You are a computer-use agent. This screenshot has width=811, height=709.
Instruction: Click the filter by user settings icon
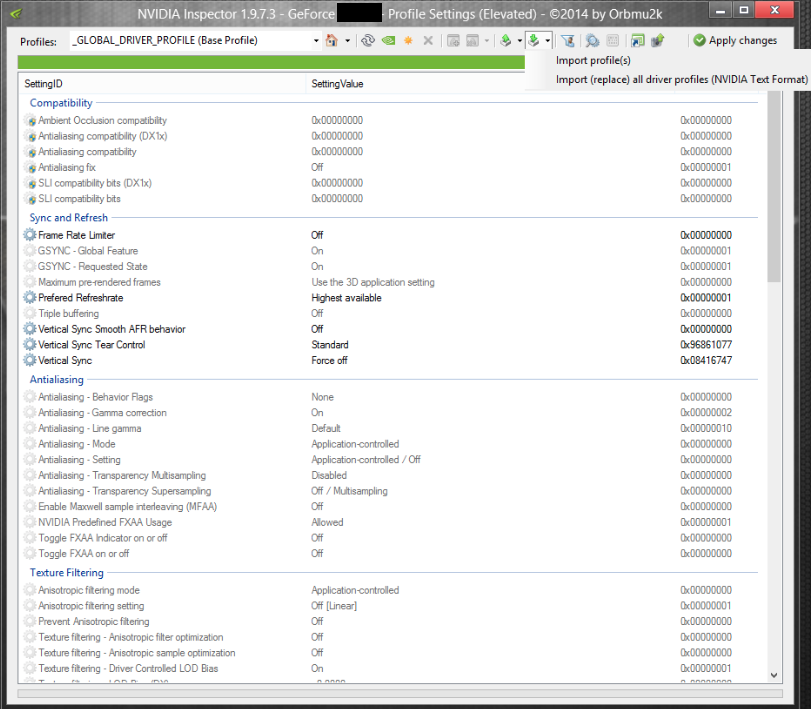[567, 40]
